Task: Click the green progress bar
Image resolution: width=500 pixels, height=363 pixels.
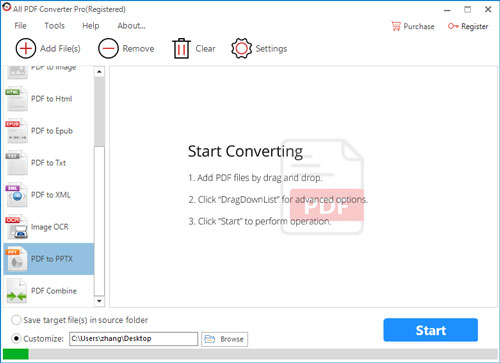Action: 16,354
